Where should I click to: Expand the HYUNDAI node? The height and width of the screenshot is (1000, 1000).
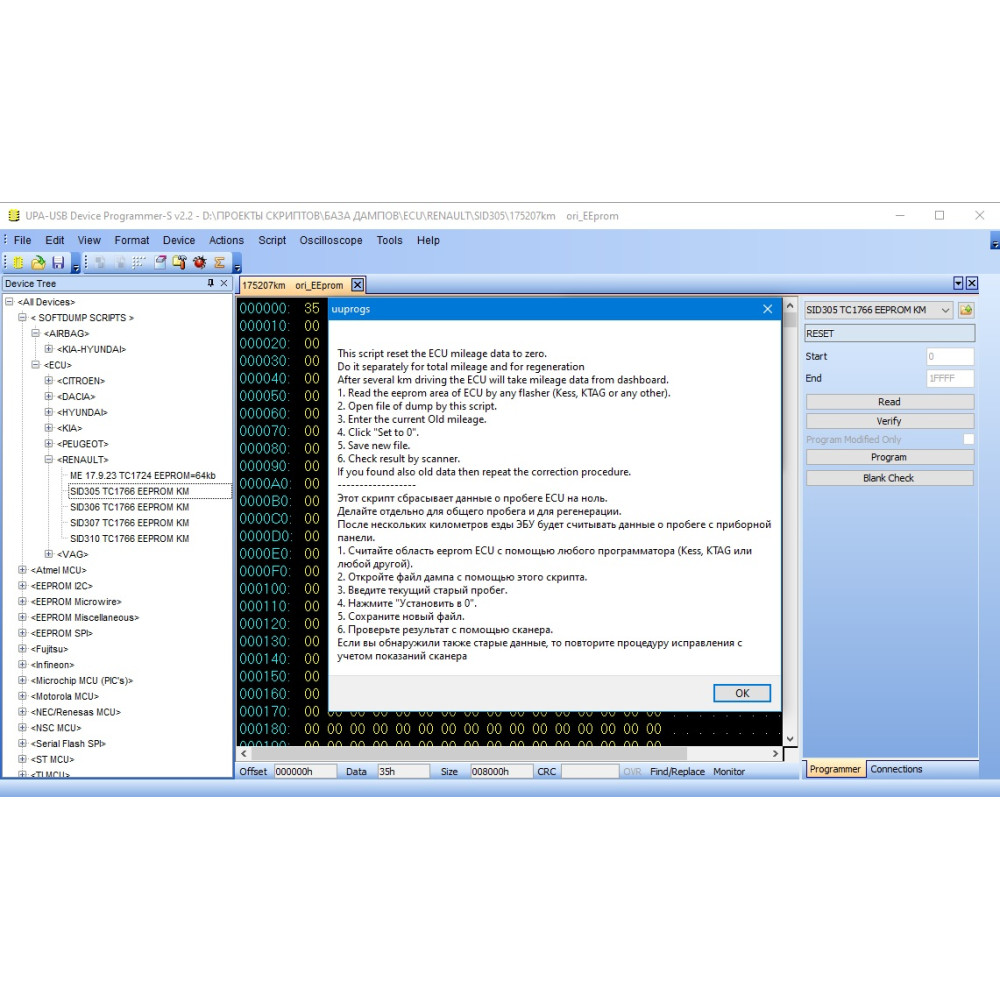[48, 412]
